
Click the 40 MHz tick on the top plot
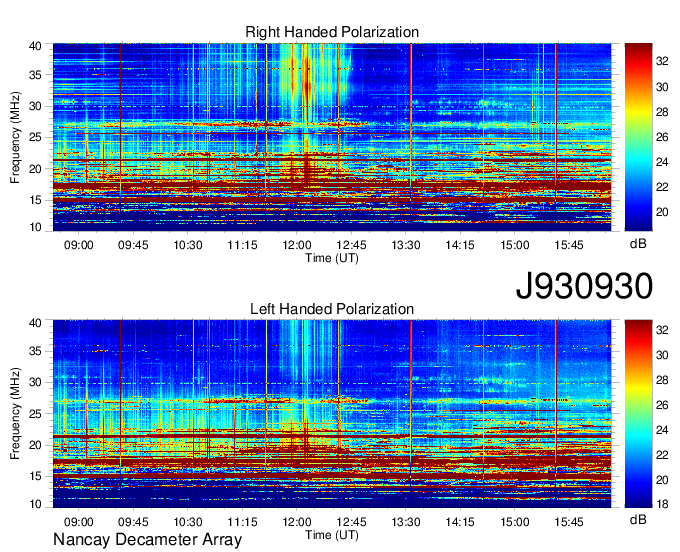(35, 46)
